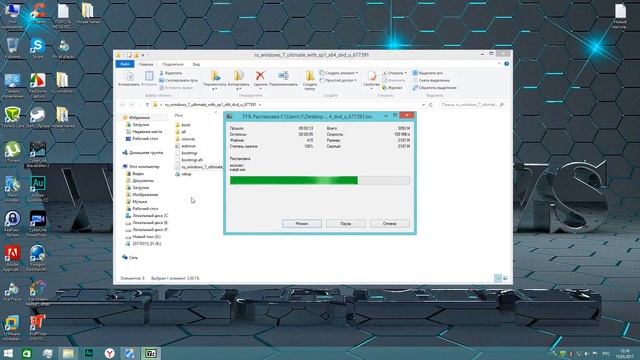Select the setup file
This screenshot has width=640, height=360.
pos(183,174)
